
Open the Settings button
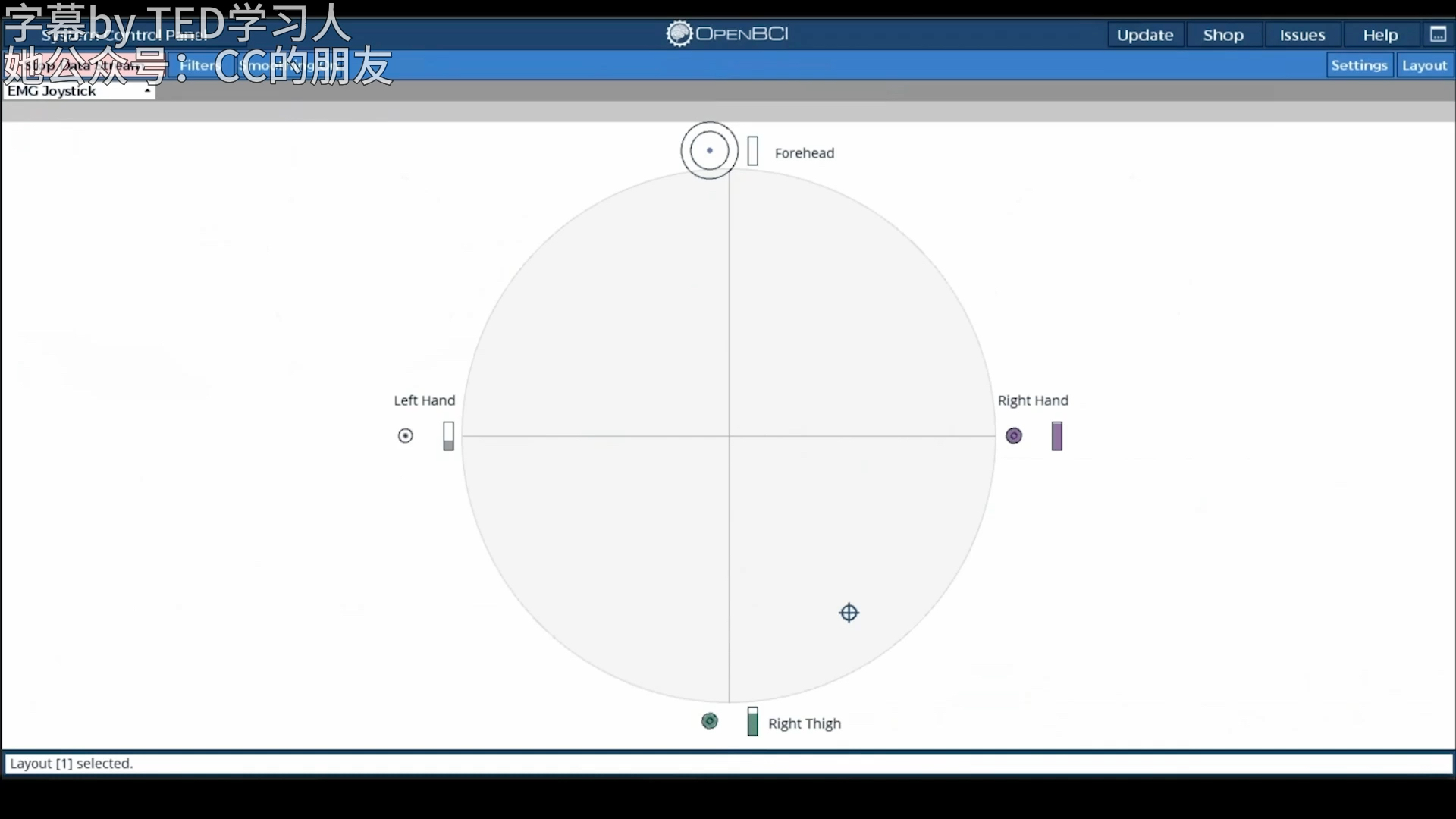point(1359,65)
